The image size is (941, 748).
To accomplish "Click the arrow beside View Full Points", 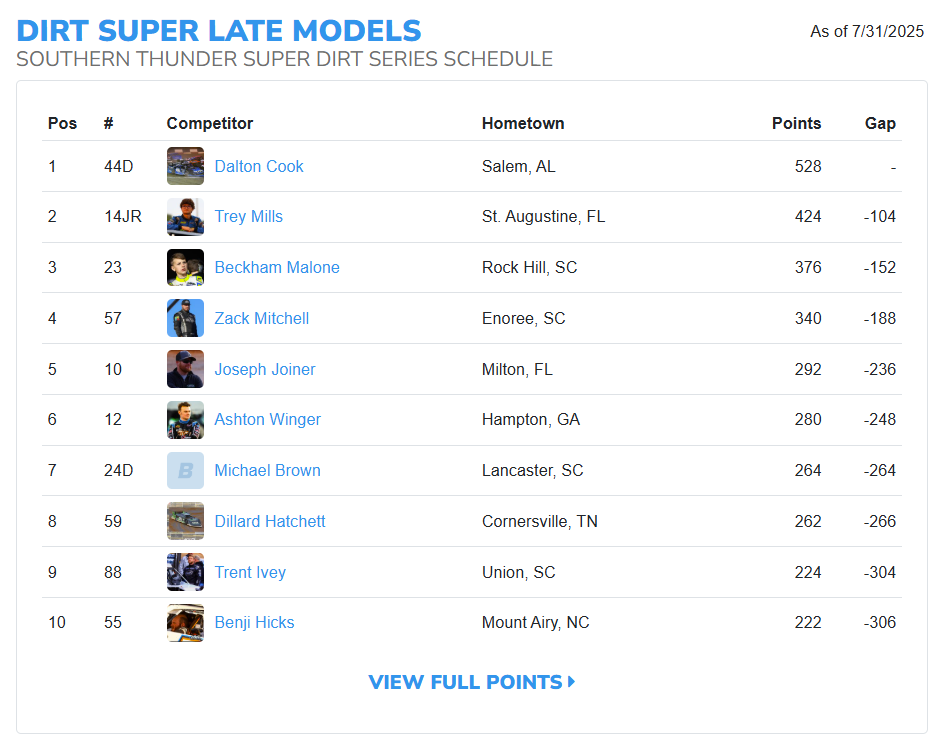I will pyautogui.click(x=572, y=682).
